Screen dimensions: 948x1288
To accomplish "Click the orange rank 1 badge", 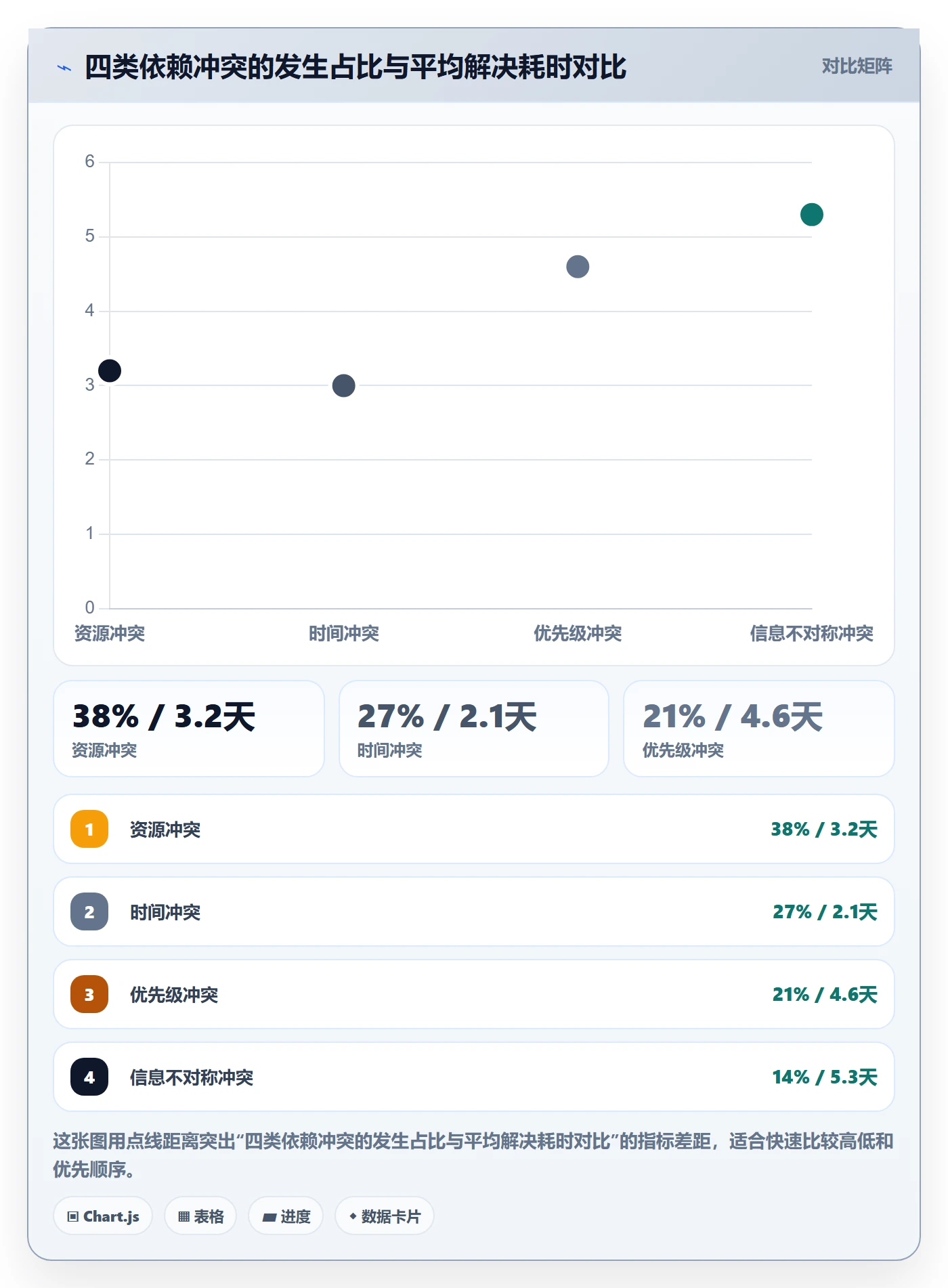I will (89, 829).
